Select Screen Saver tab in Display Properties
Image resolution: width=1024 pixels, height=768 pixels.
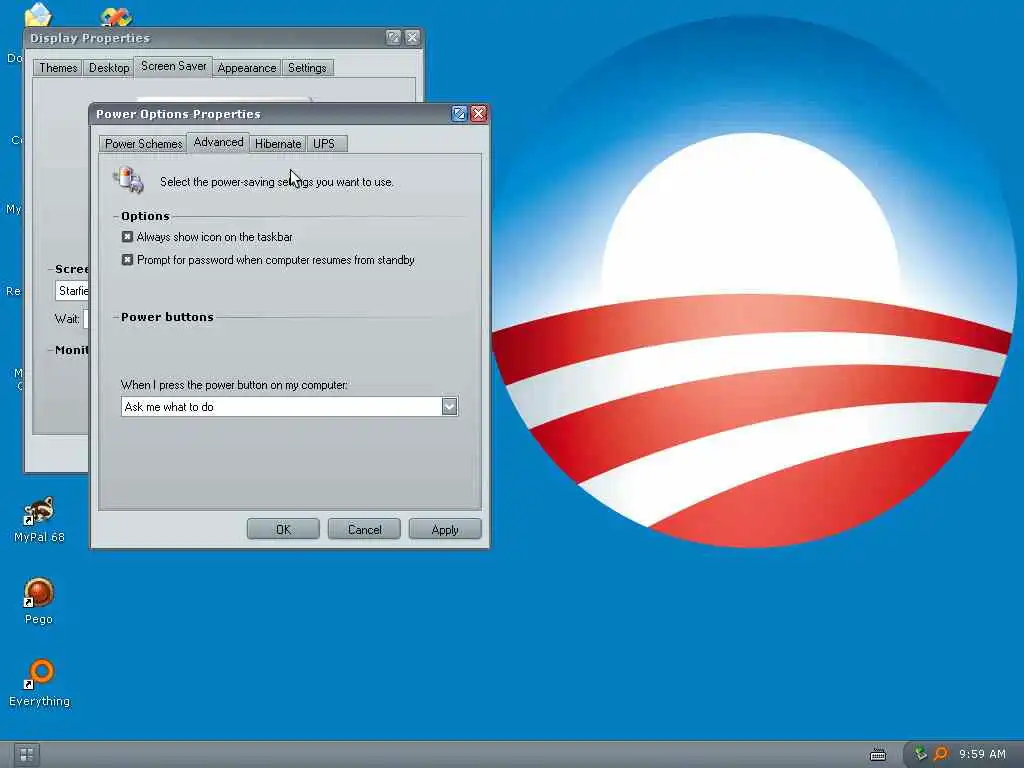(x=173, y=66)
